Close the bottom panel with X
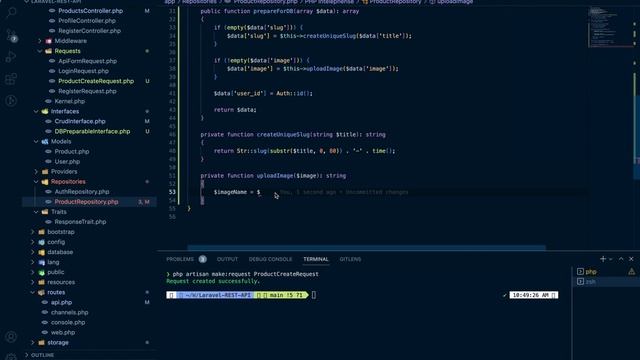 tap(631, 259)
